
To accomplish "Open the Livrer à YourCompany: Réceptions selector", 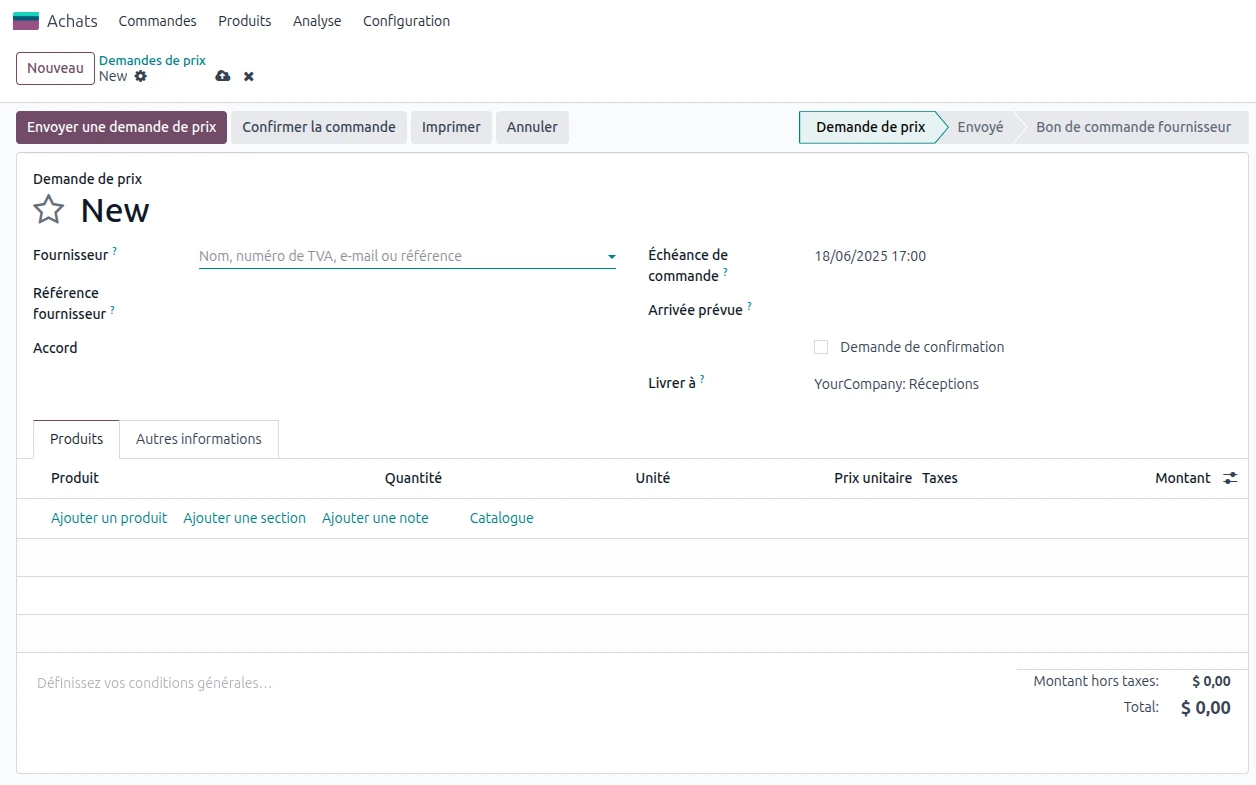I will tap(896, 384).
